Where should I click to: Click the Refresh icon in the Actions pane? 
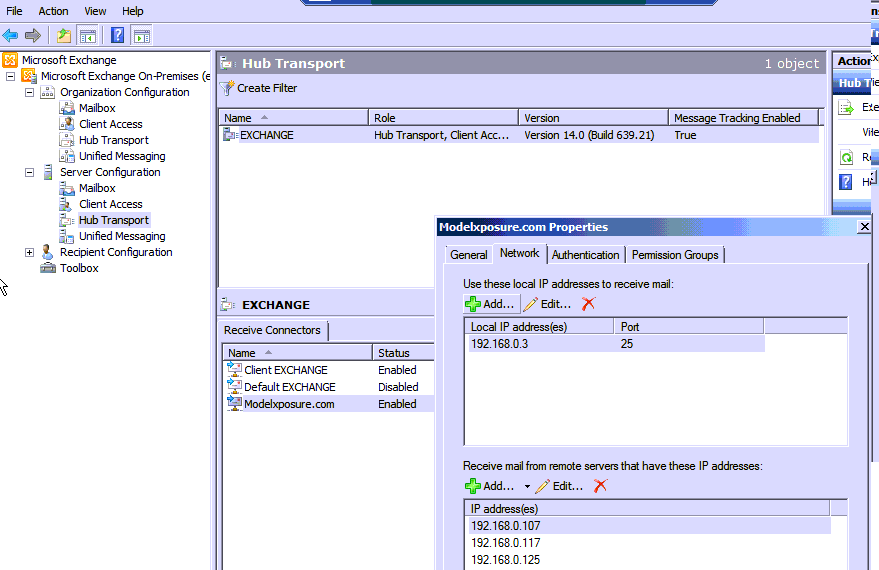tap(846, 157)
